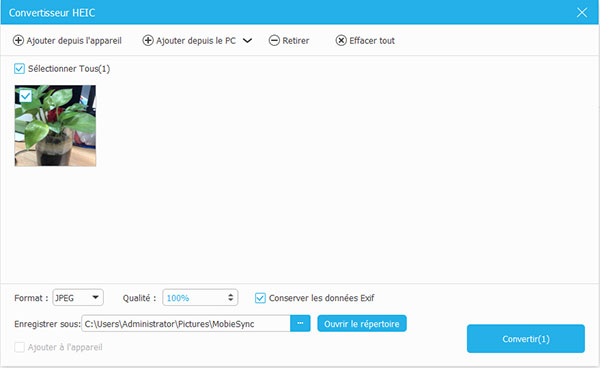600x368 pixels.
Task: Click the Qualité 100% stepper arrows
Action: tap(230, 298)
